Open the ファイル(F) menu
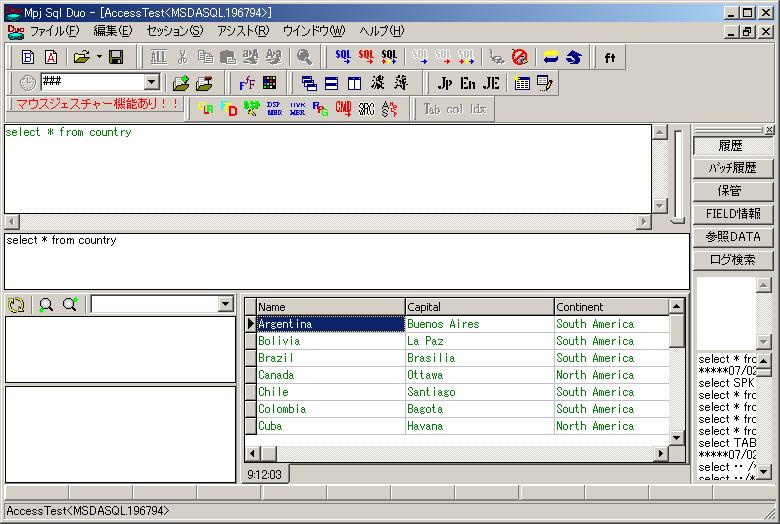The image size is (780, 524). tap(54, 31)
